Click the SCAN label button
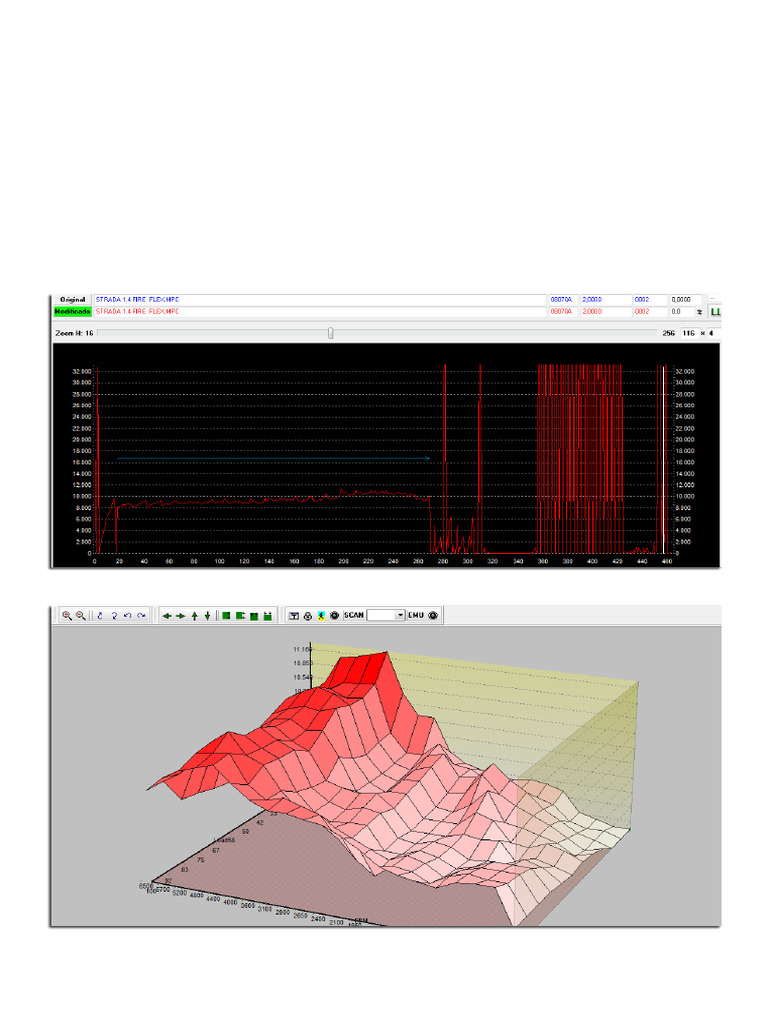Viewport: 768px width, 1024px height. click(x=354, y=615)
